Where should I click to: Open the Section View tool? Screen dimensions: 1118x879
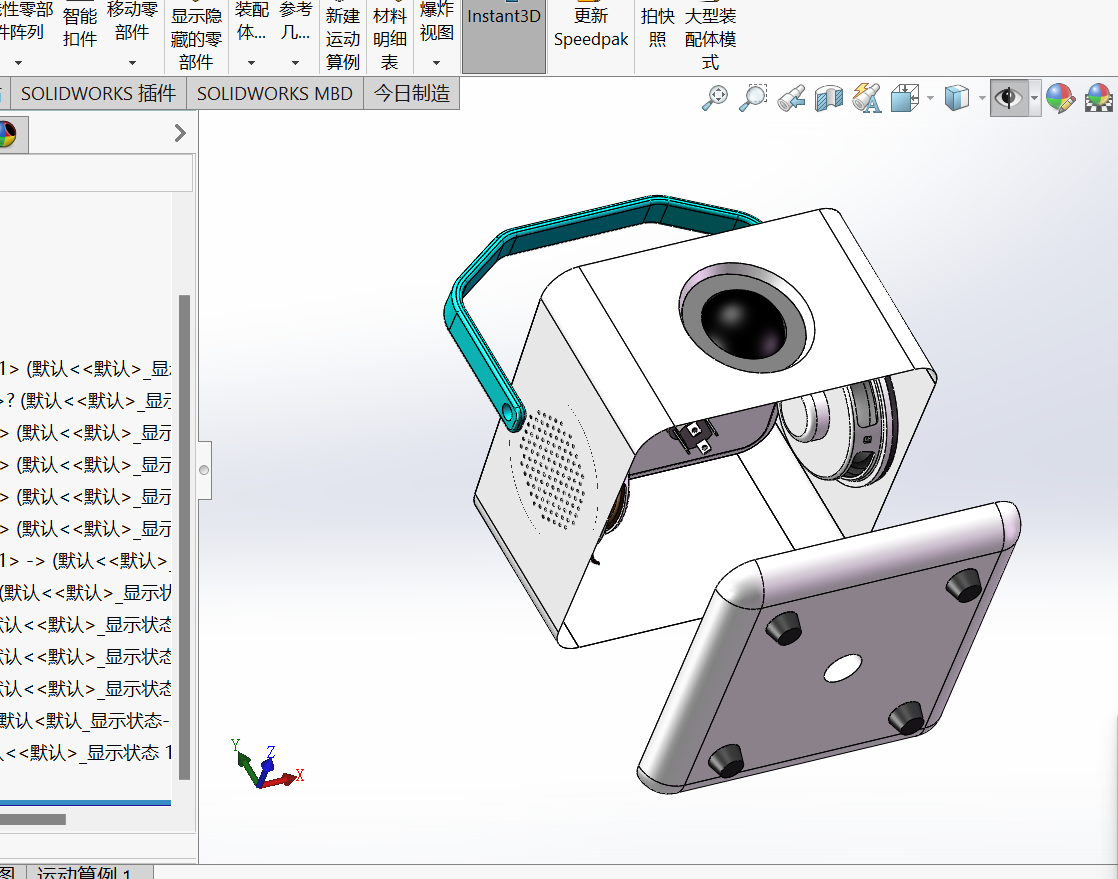[x=829, y=98]
